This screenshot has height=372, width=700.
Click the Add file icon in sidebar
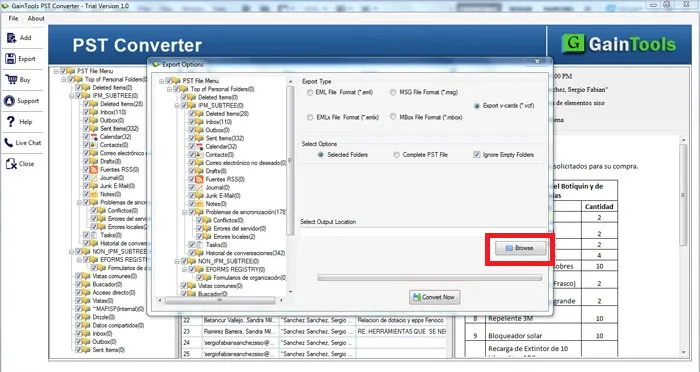[x=11, y=38]
